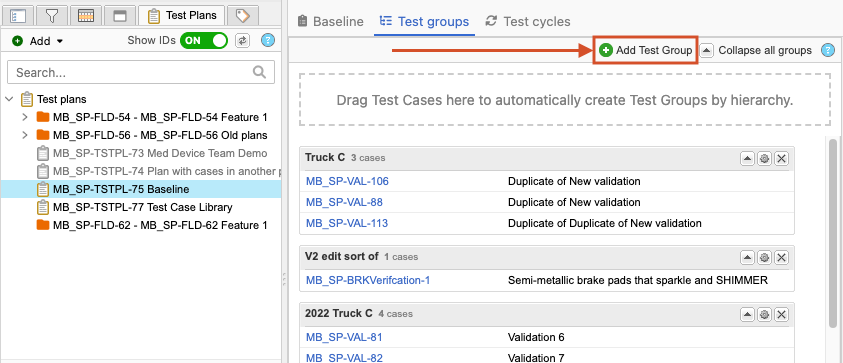Switch to the Test groups tab
This screenshot has height=363, width=843.
pyautogui.click(x=424, y=22)
